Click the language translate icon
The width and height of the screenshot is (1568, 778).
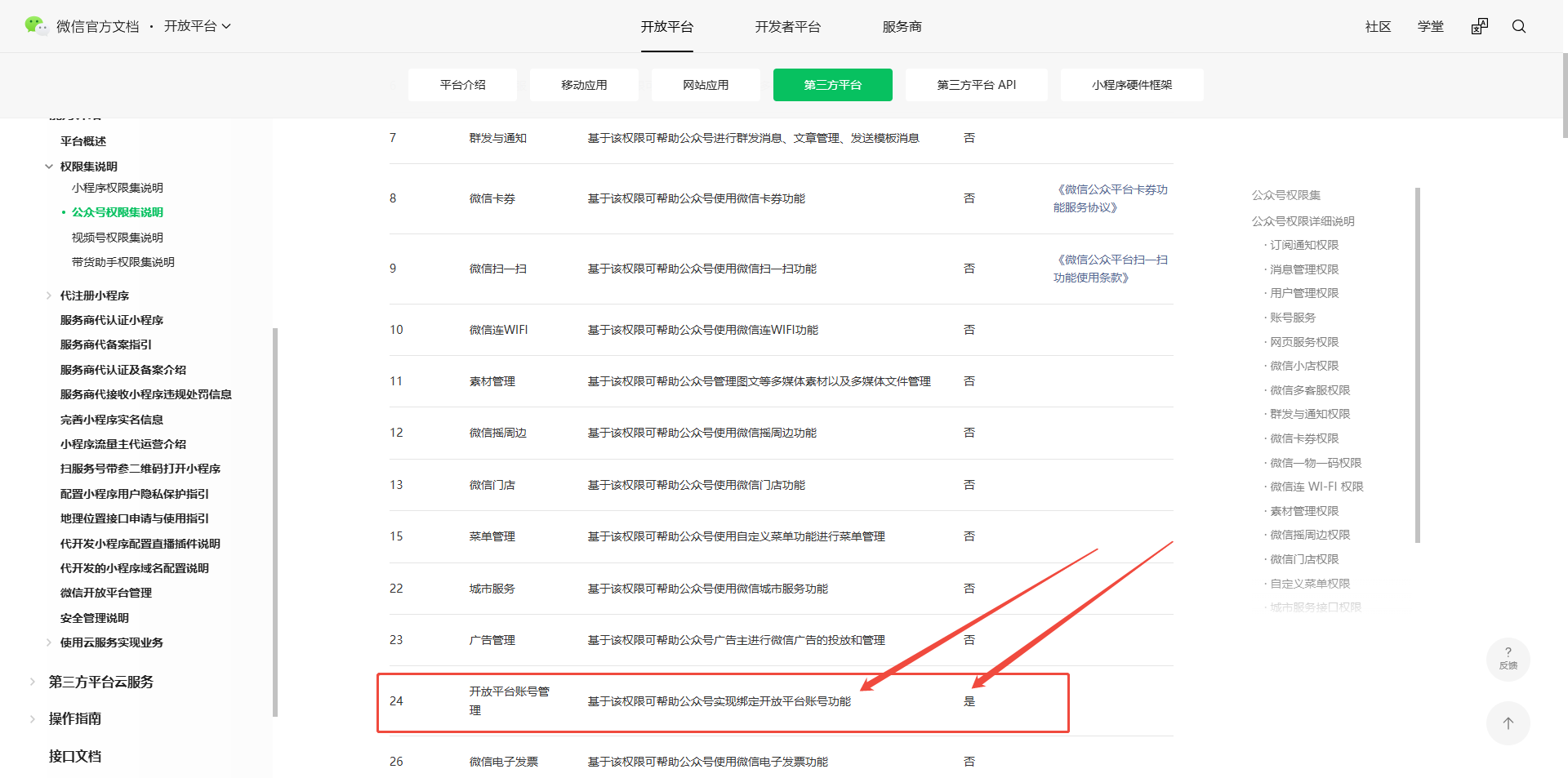1480,27
